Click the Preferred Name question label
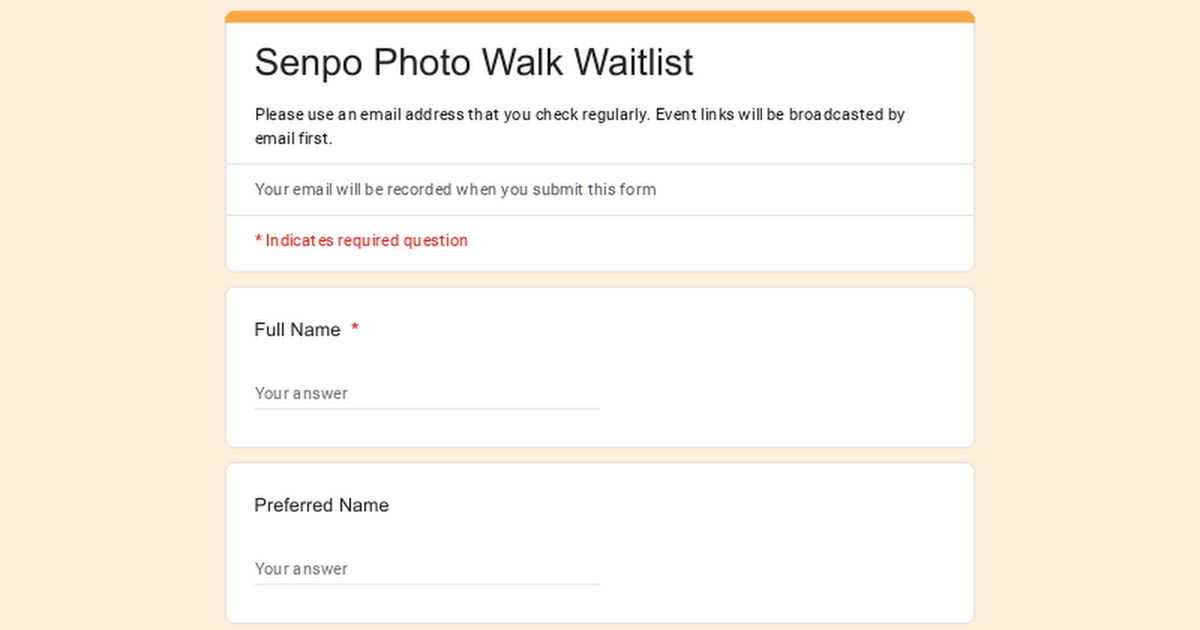 point(321,506)
